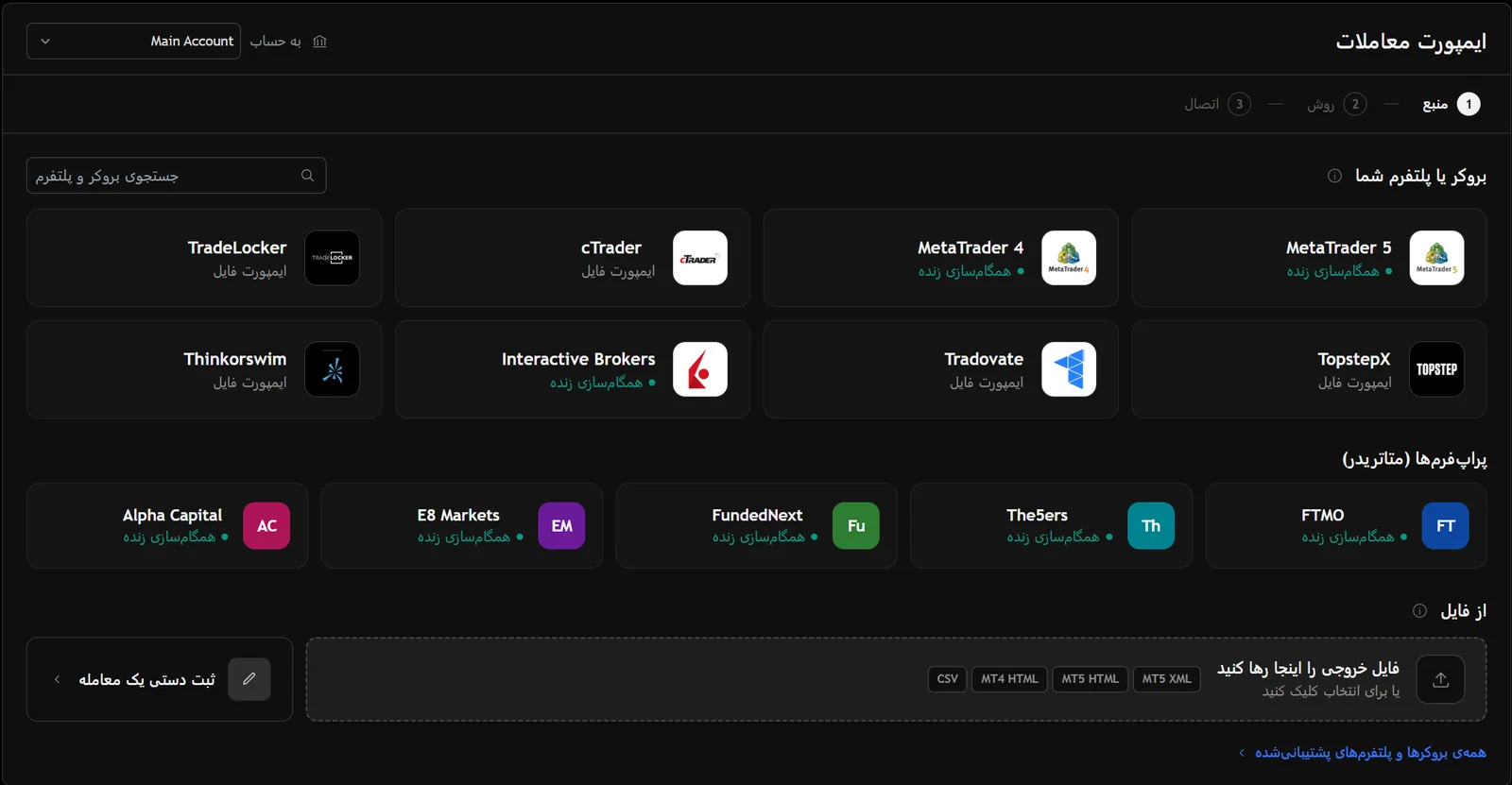Screen dimensions: 1512x785
Task: Click the magnifier icon in the search box
Action: 307,176
